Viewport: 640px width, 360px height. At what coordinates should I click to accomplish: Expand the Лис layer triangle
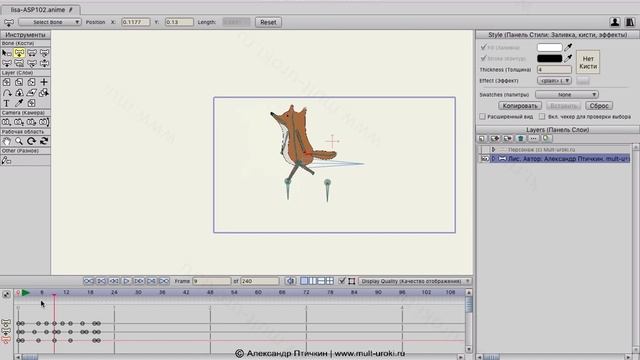pos(493,159)
